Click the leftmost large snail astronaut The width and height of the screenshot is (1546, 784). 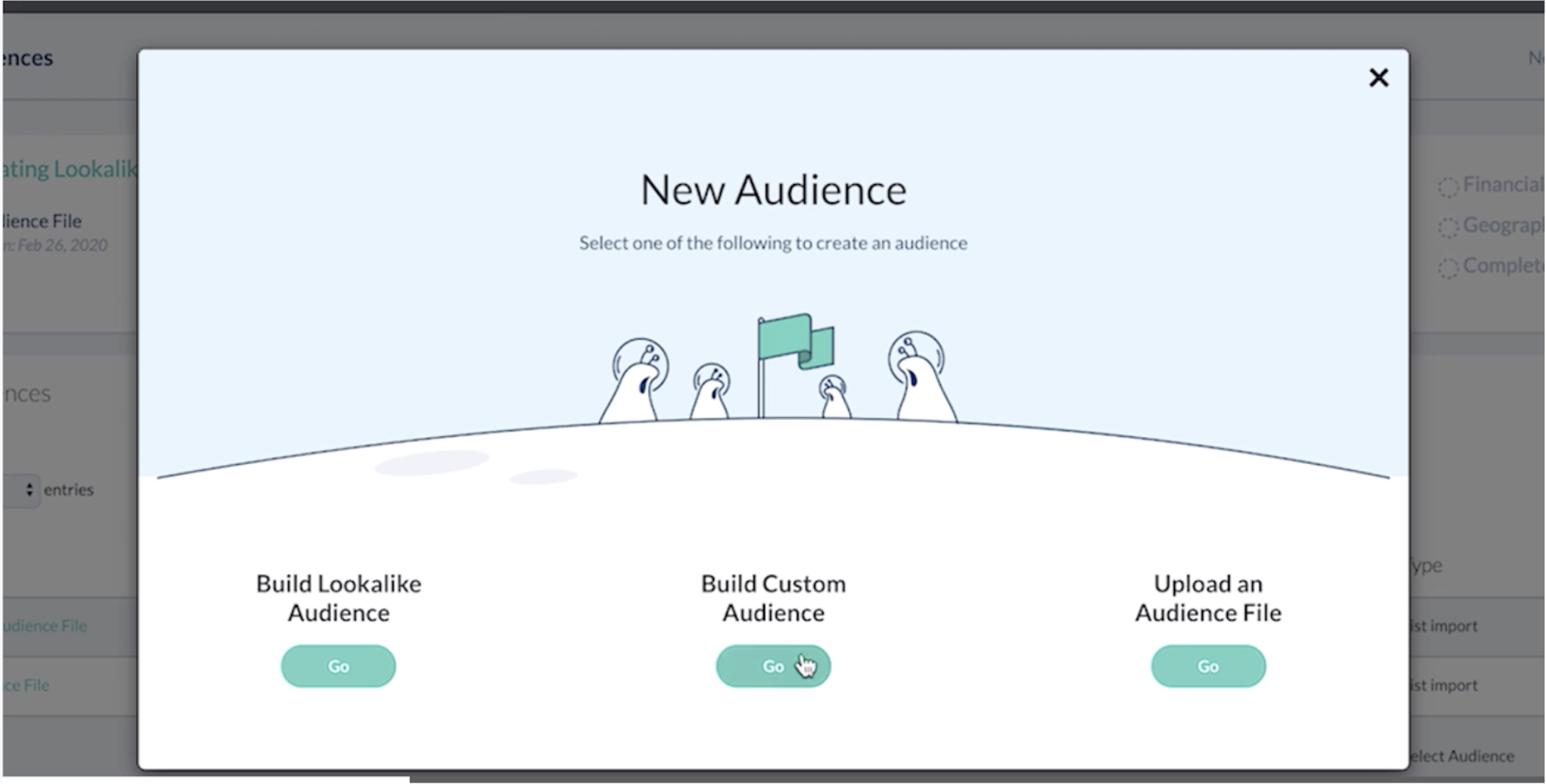click(637, 383)
